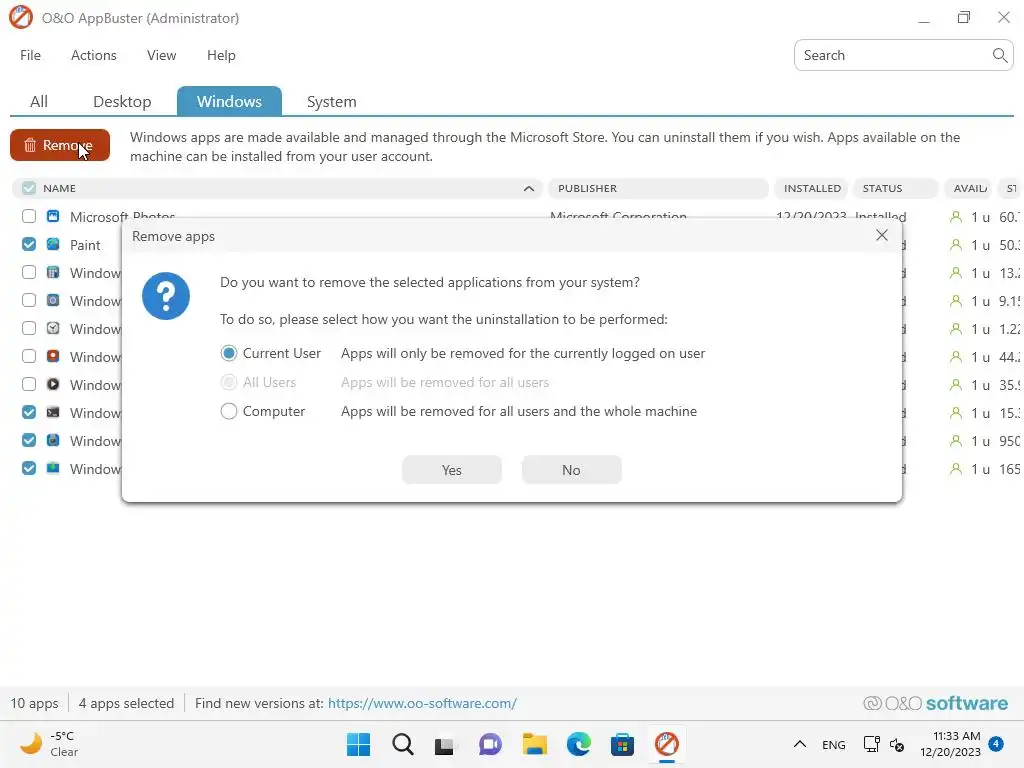This screenshot has height=768, width=1024.
Task: Open the weather widget showing -5°C
Action: coord(49,744)
